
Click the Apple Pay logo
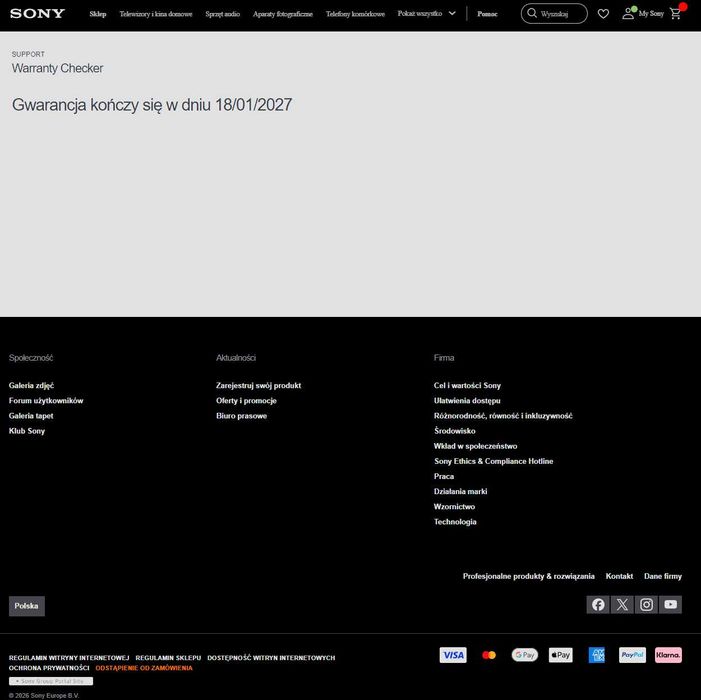point(561,655)
